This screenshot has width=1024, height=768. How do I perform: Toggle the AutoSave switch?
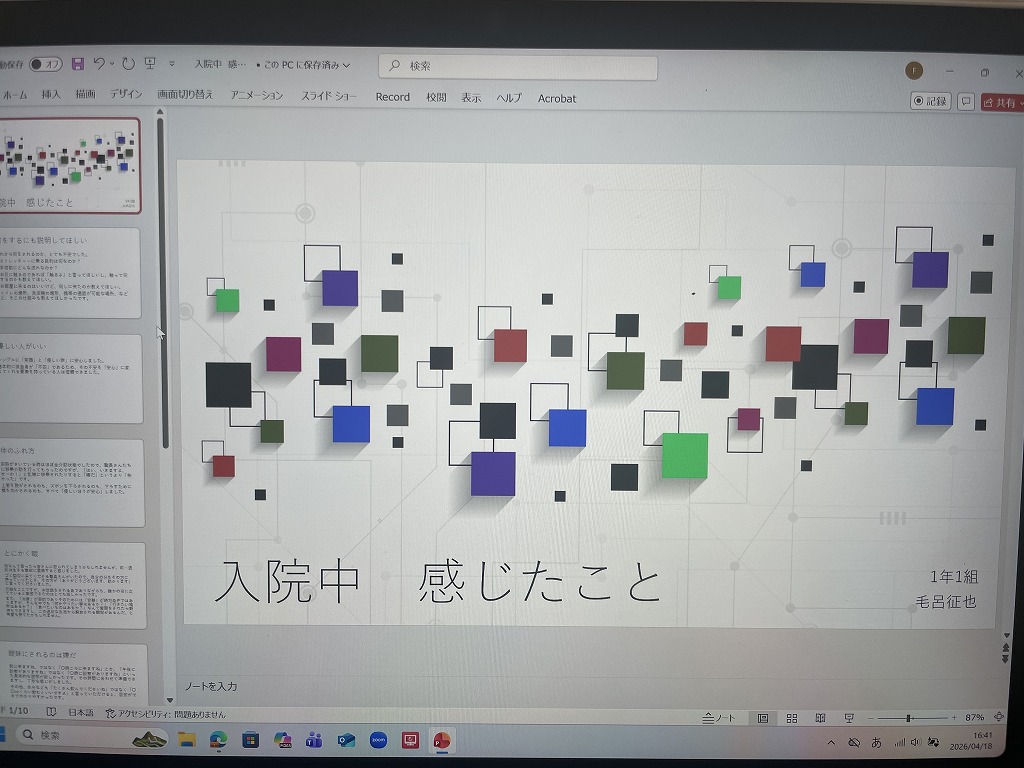[45, 64]
